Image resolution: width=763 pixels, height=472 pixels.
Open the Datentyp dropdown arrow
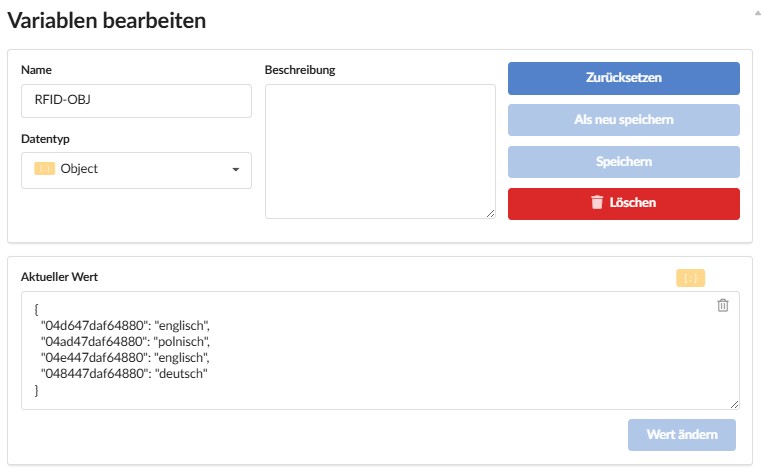click(x=236, y=170)
